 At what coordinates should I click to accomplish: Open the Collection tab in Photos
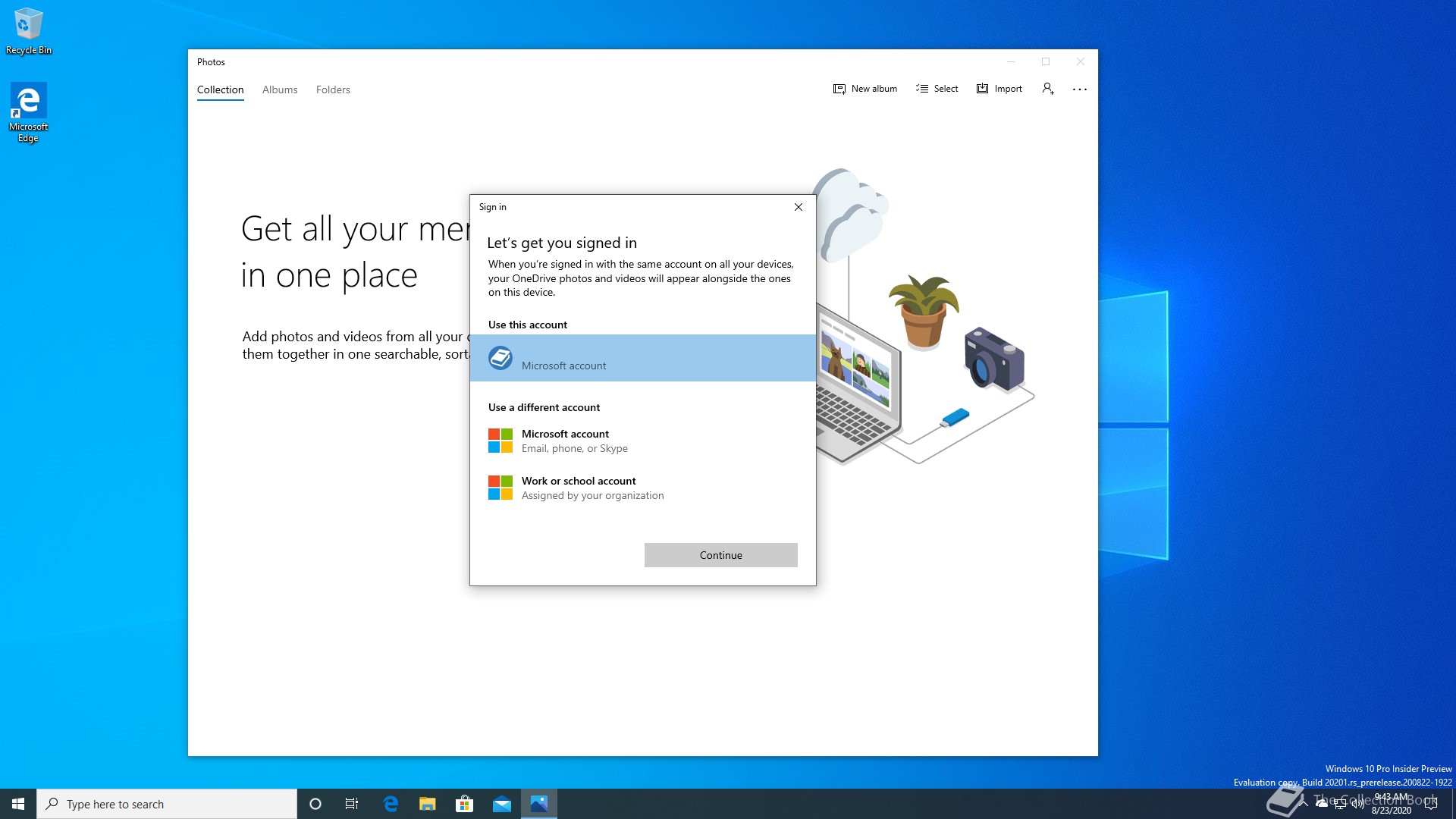pyautogui.click(x=220, y=89)
